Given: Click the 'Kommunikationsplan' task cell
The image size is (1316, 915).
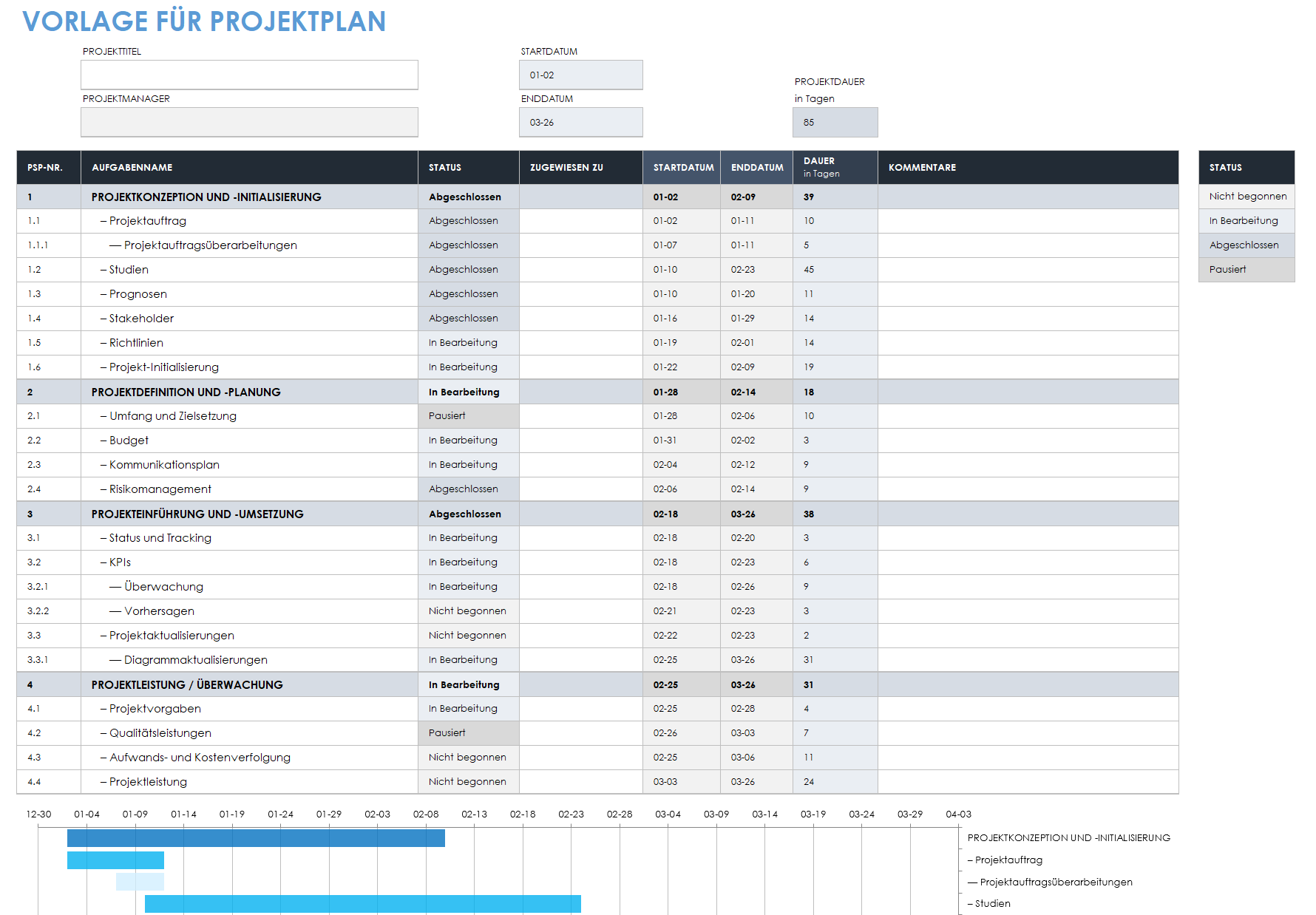Looking at the screenshot, I should point(249,465).
